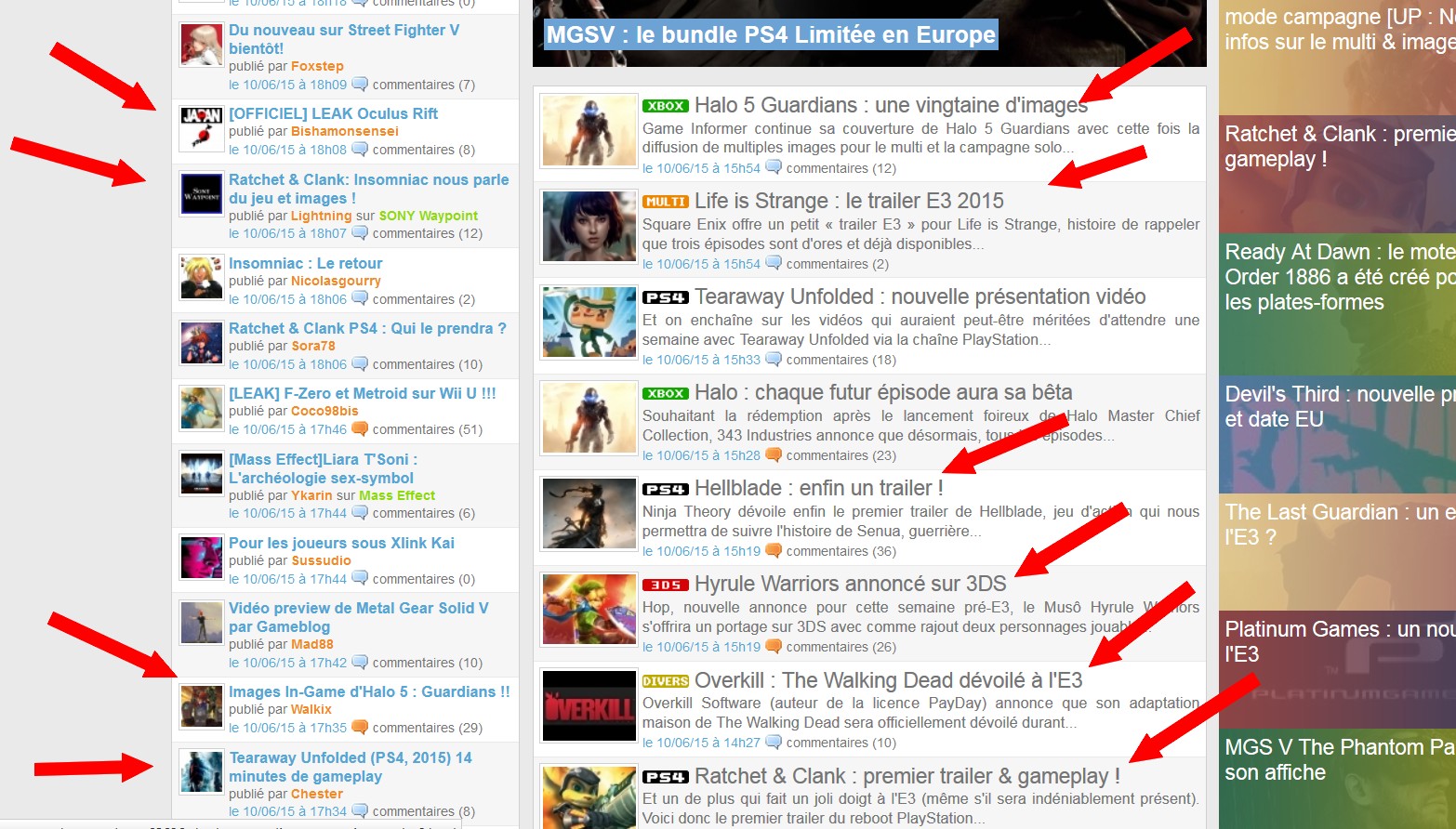Open Platinum Games sidebar tile

[x=1337, y=670]
